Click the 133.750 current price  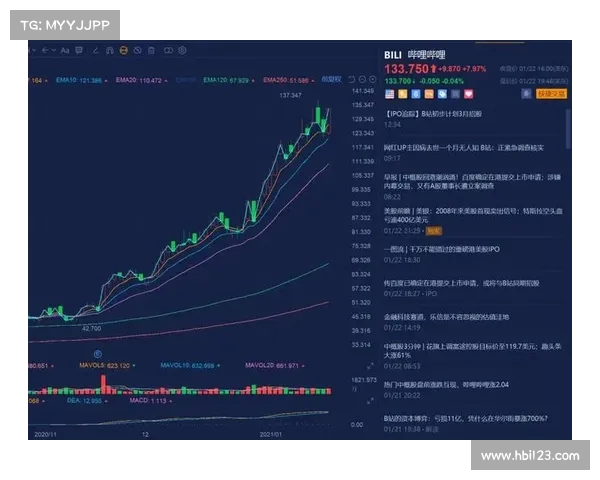[406, 69]
